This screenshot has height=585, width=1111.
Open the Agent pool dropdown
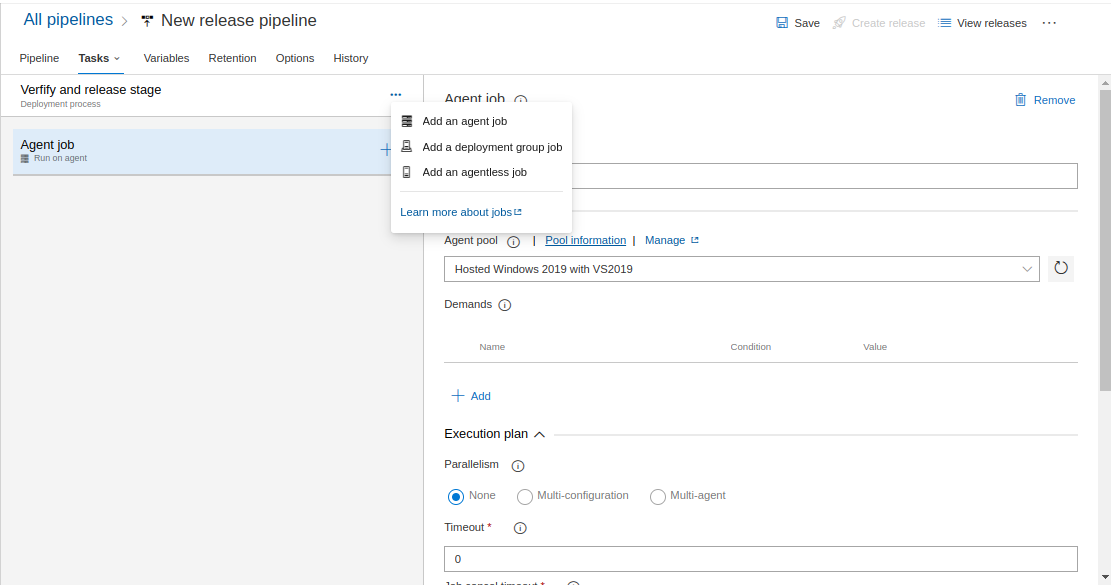point(741,269)
